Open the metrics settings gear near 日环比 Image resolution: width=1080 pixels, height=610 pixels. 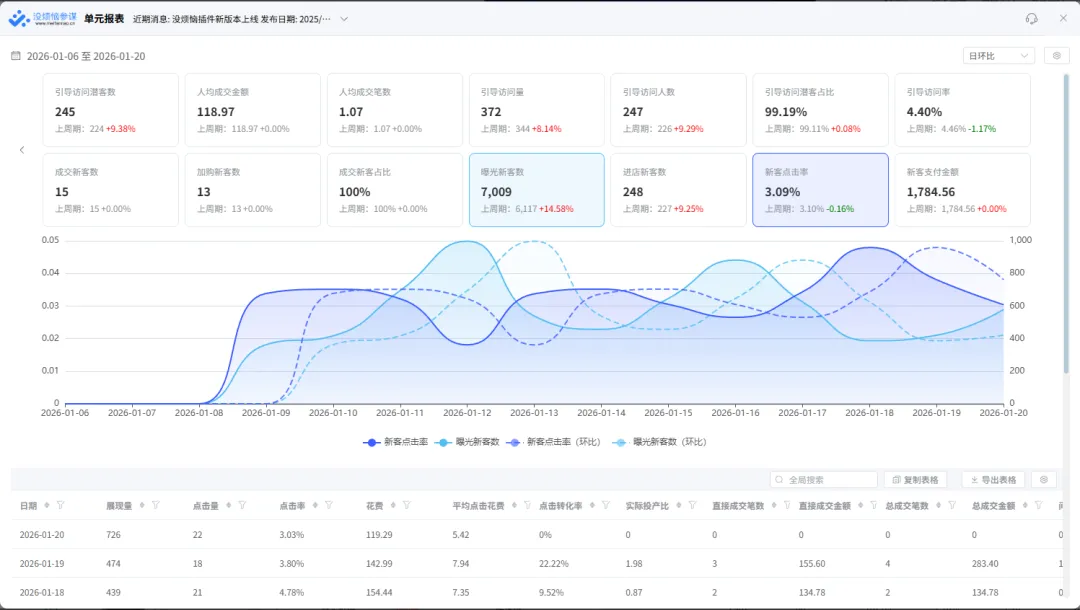[1057, 56]
